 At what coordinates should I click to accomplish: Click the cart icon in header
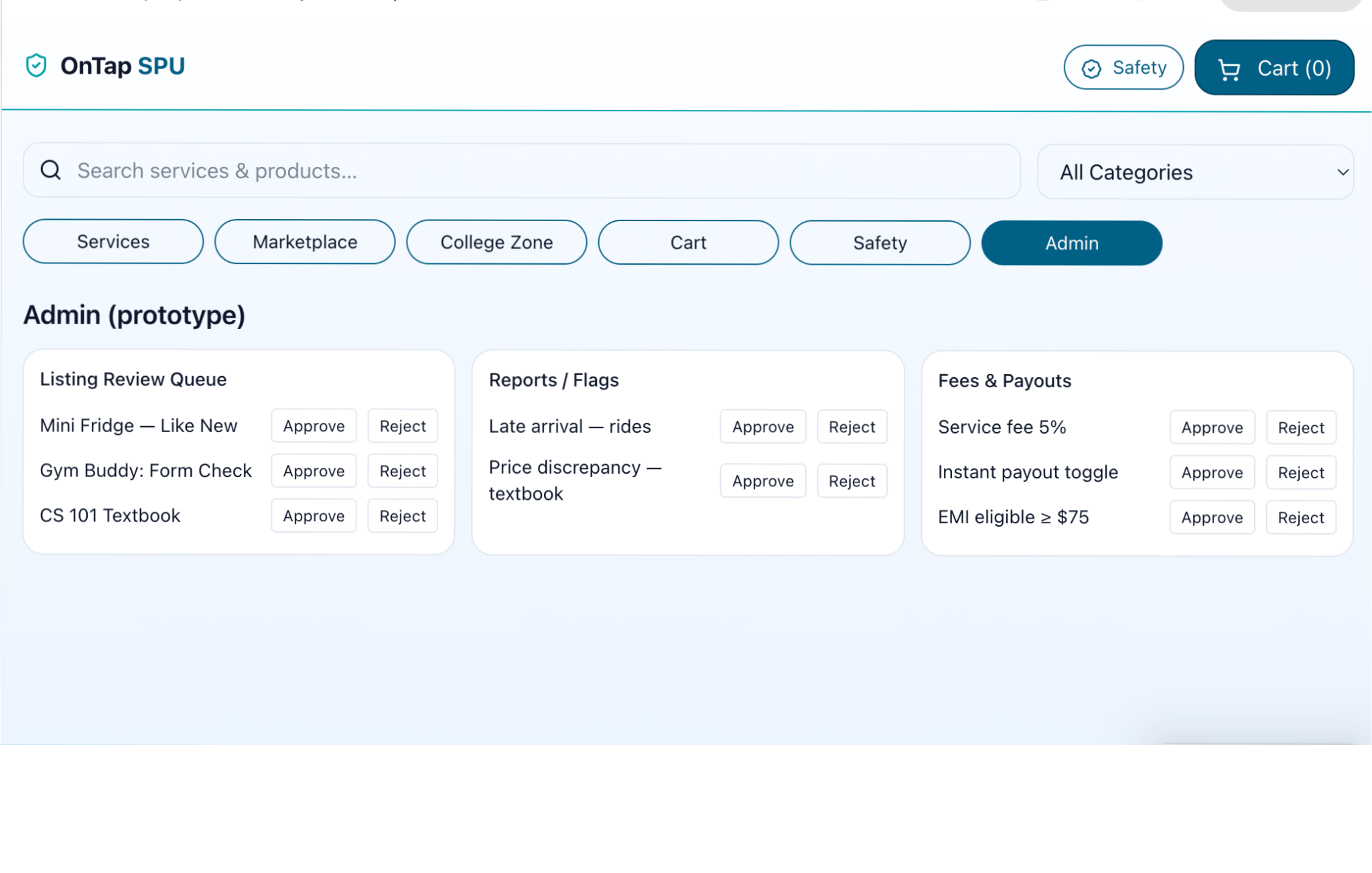[x=1229, y=69]
